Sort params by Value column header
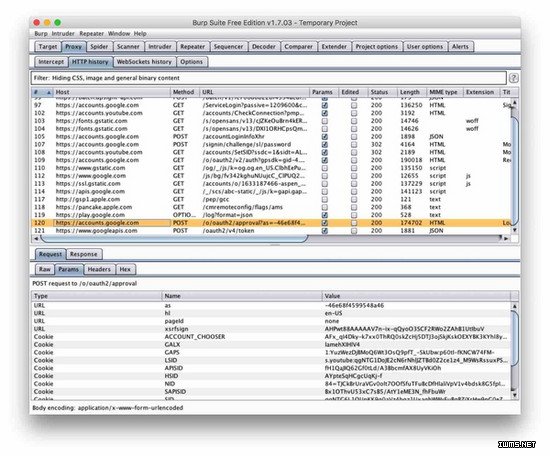Image resolution: width=550 pixels, height=456 pixels. coord(416,296)
